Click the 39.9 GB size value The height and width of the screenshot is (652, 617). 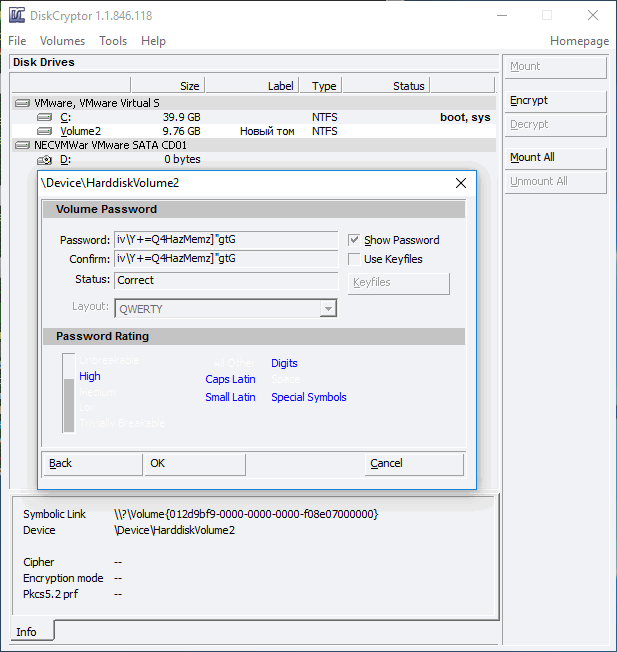(x=181, y=117)
